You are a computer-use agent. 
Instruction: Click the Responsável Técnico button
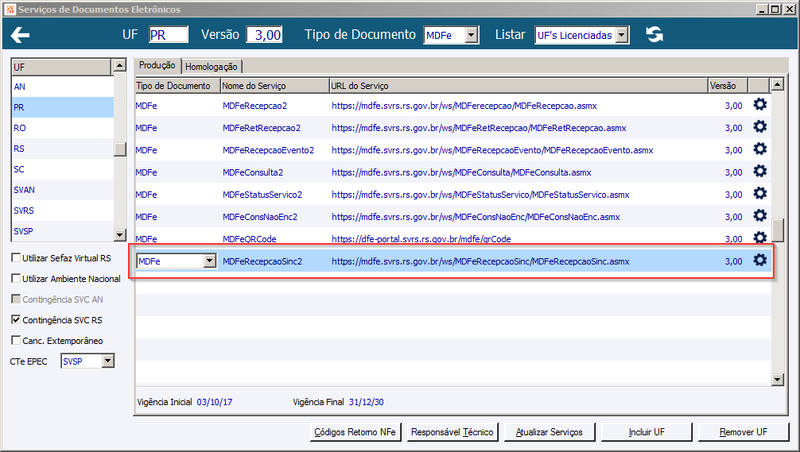pyautogui.click(x=452, y=432)
